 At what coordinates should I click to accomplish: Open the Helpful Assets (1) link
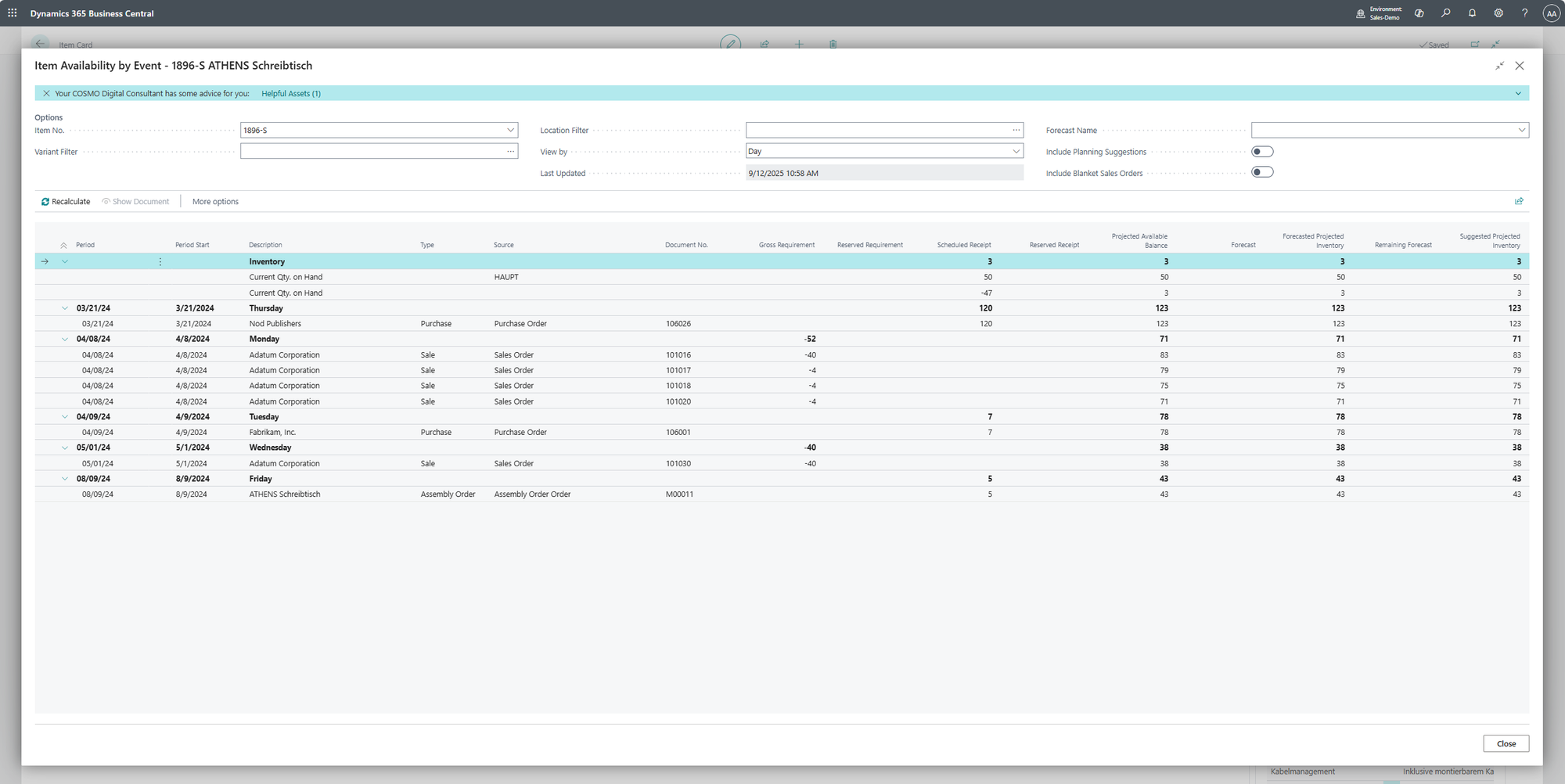pyautogui.click(x=290, y=93)
